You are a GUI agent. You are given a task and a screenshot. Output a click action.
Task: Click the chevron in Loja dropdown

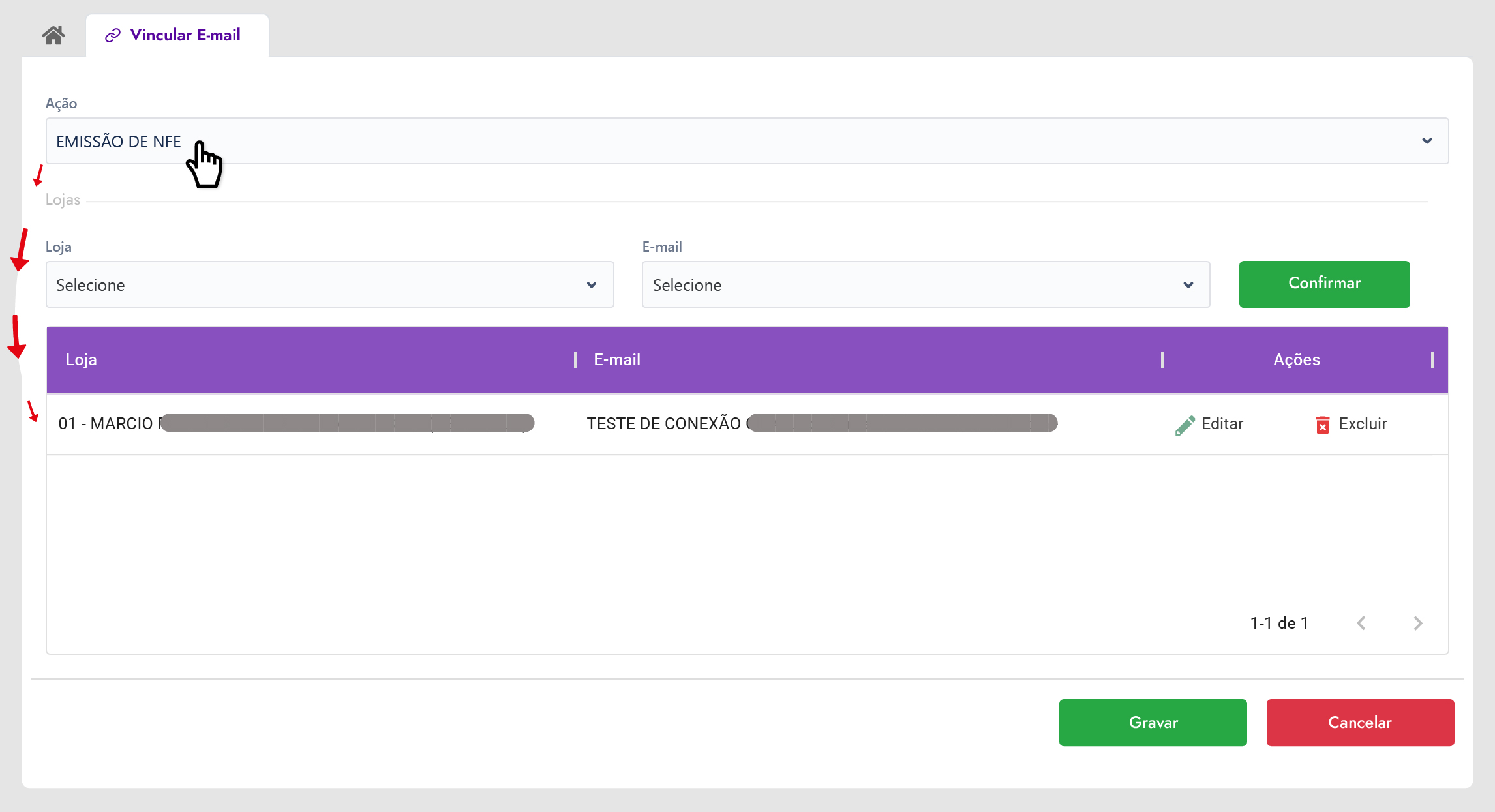591,285
